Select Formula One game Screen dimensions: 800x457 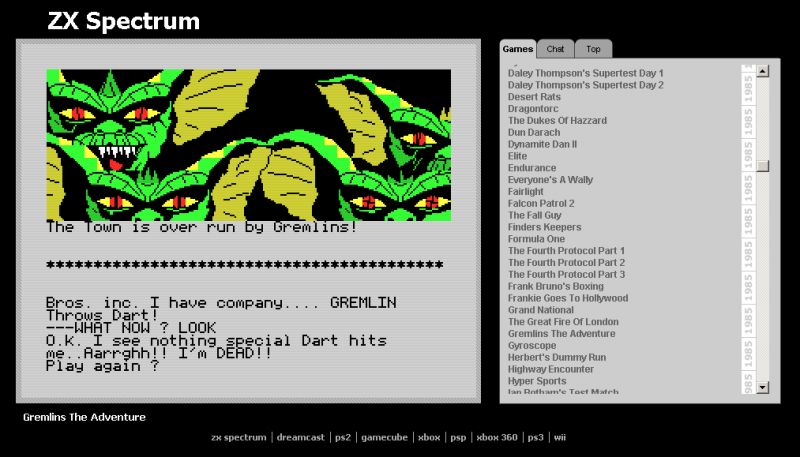point(536,239)
